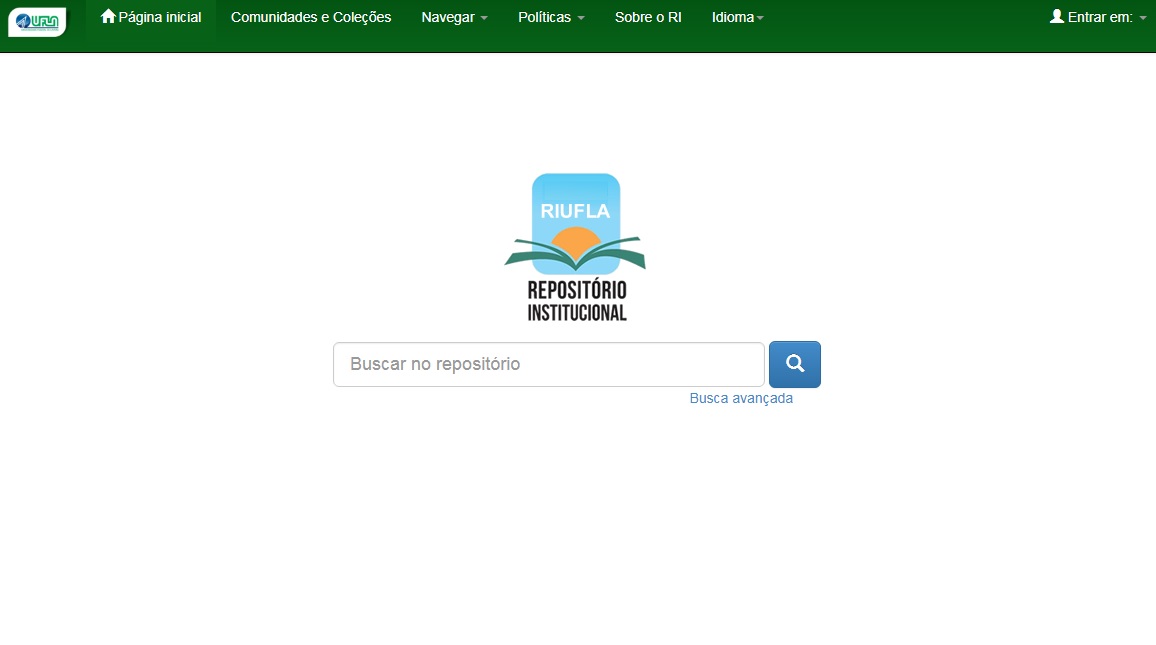Click the house icon in navbar
Image resolution: width=1156 pixels, height=645 pixels.
tap(108, 17)
